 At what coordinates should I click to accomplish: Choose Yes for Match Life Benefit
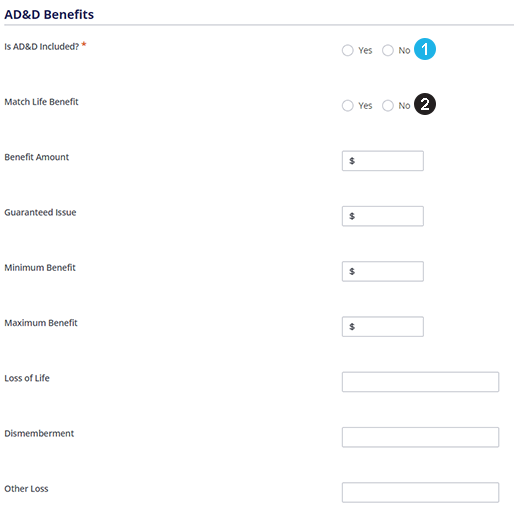[x=348, y=106]
